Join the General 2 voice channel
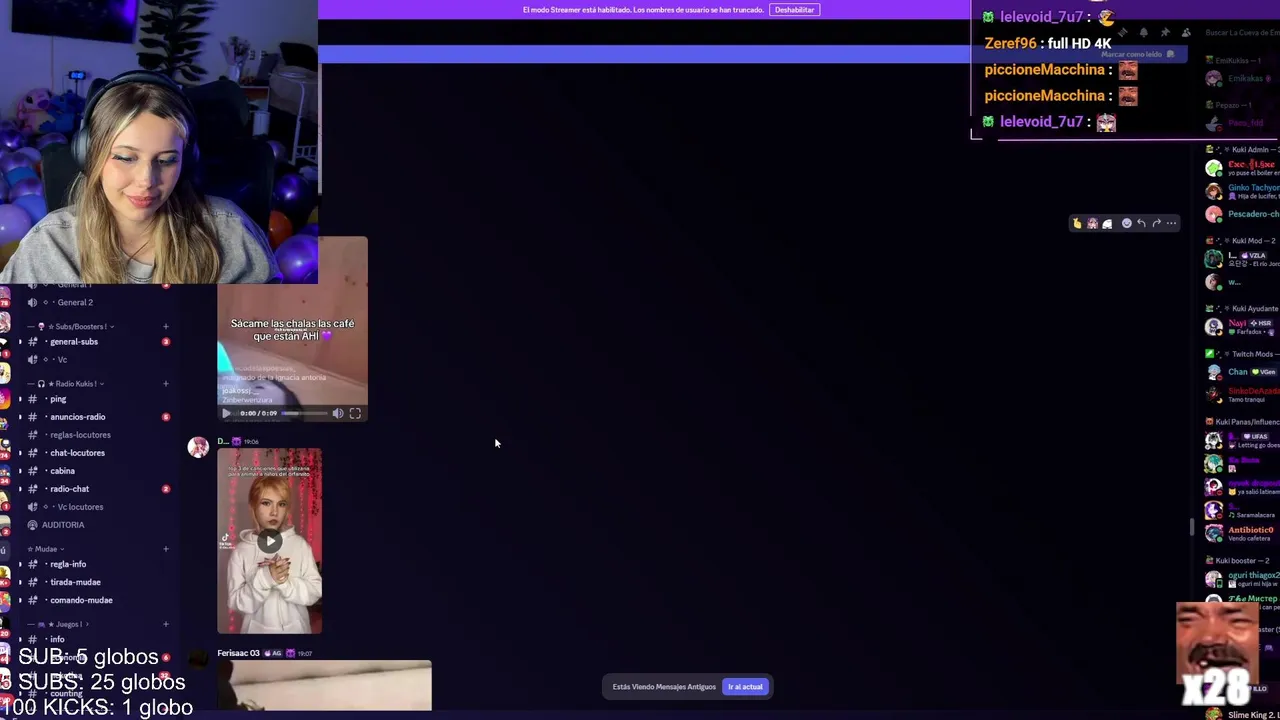1280x720 pixels. [x=75, y=302]
